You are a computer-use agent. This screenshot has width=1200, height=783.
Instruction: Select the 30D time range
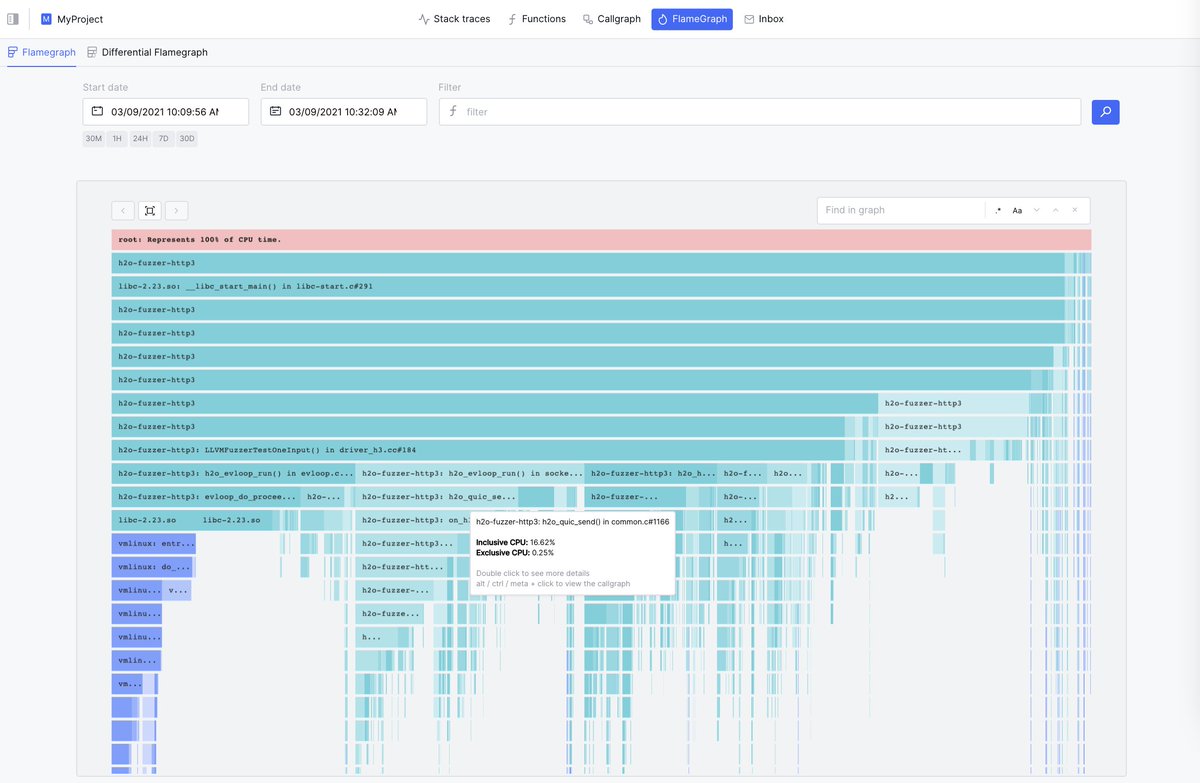coord(187,138)
